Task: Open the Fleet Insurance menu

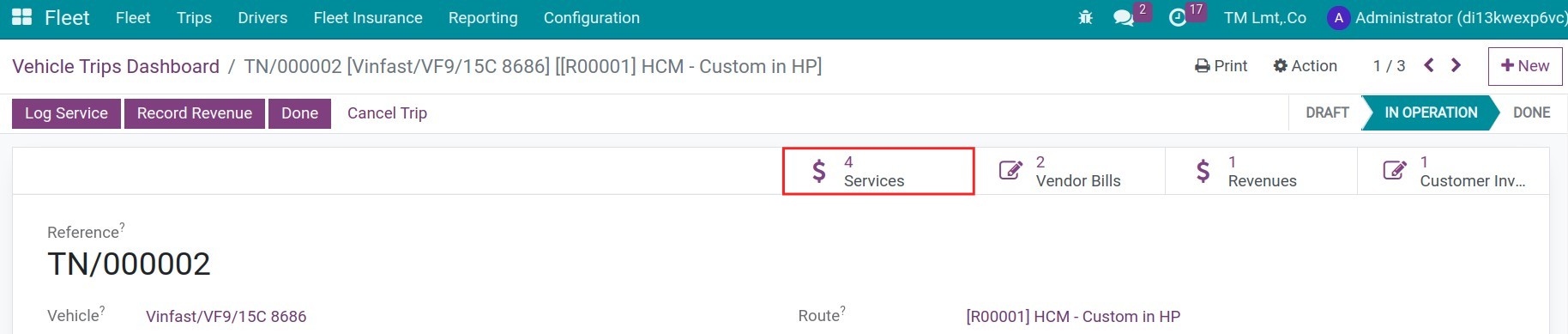Action: pos(368,18)
